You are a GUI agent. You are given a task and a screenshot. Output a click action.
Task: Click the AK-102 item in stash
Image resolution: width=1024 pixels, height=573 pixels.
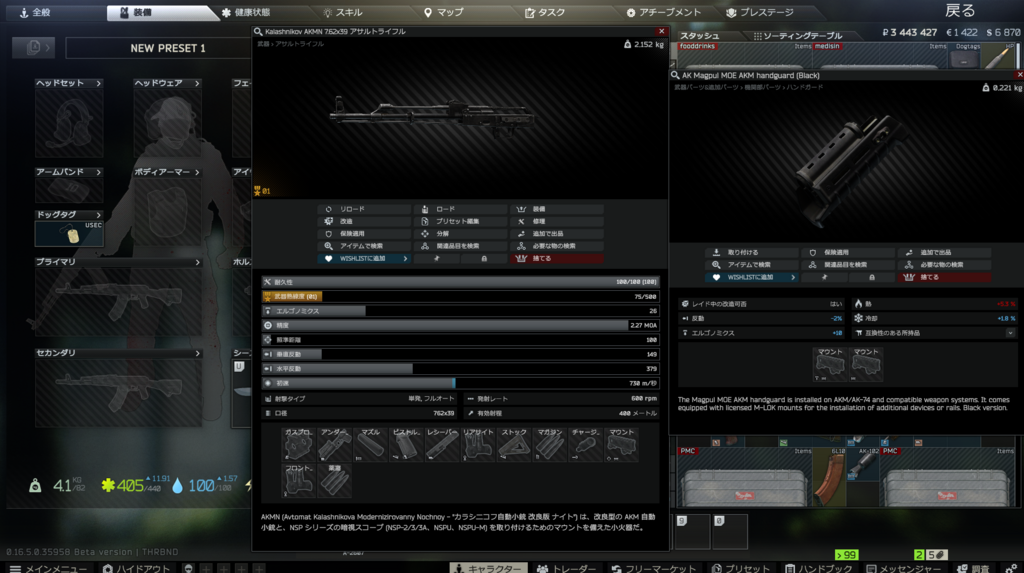click(x=864, y=465)
